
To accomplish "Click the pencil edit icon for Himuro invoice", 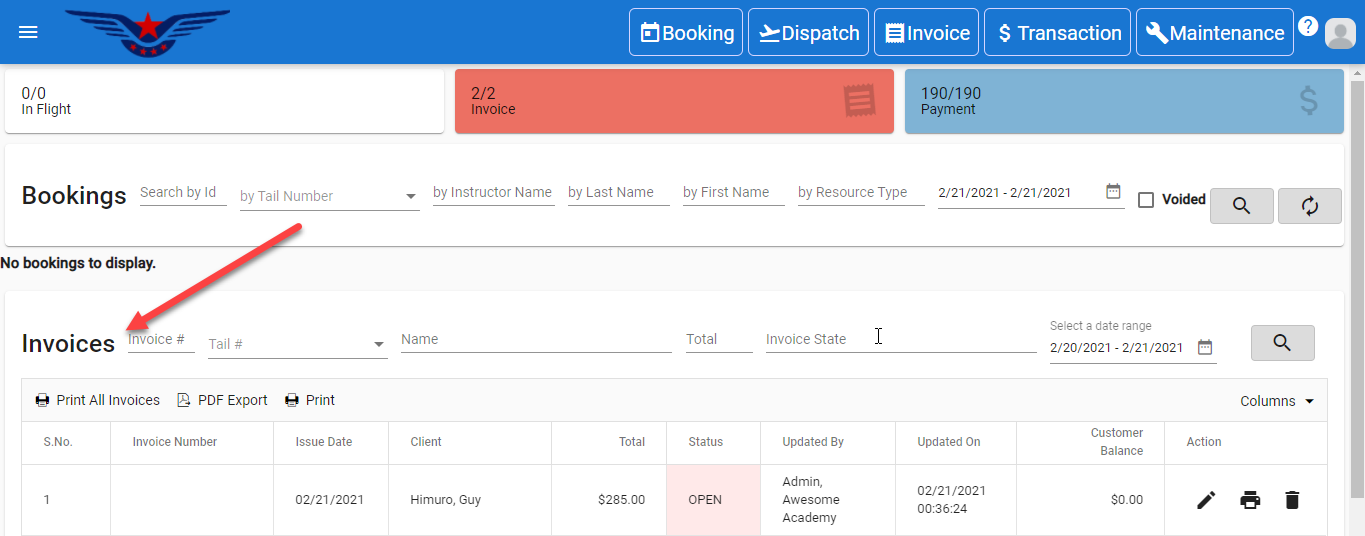I will coord(1206,500).
